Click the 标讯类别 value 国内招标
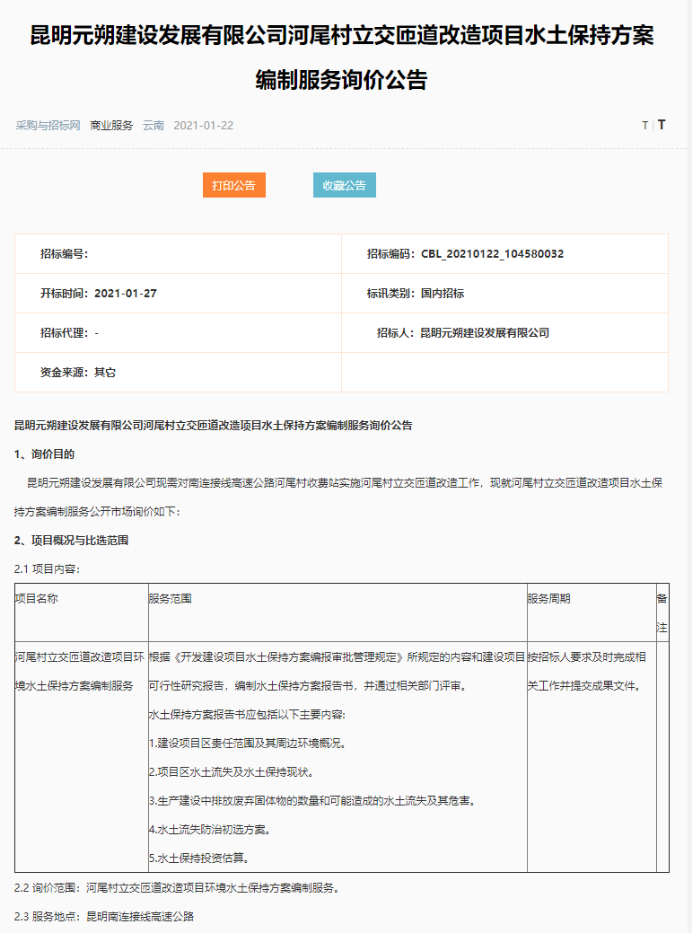Image resolution: width=692 pixels, height=933 pixels. [x=442, y=294]
